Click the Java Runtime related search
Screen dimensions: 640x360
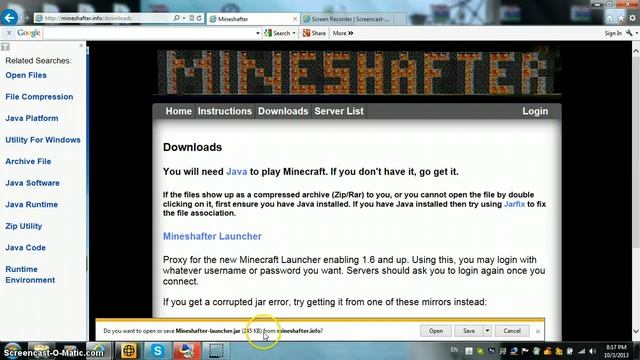(x=31, y=205)
